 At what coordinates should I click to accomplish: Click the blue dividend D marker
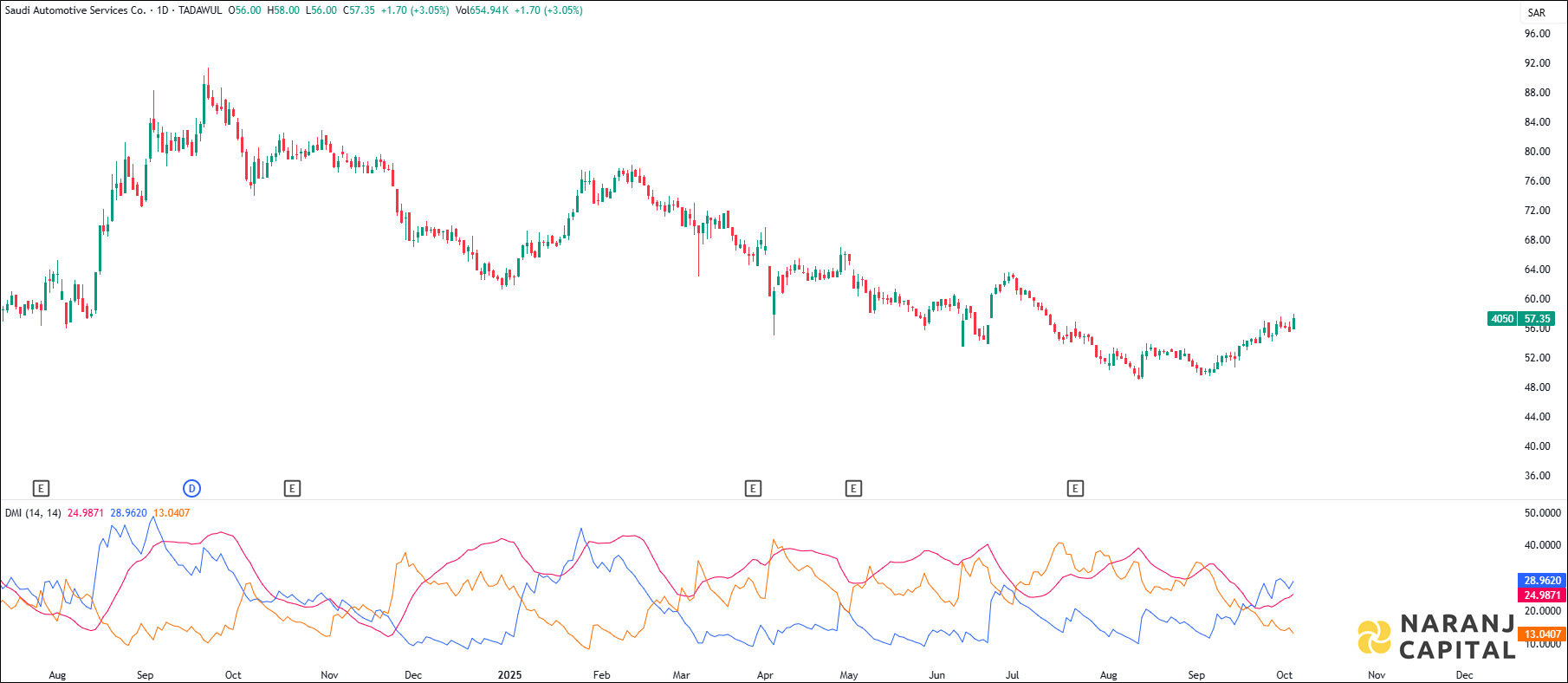192,489
